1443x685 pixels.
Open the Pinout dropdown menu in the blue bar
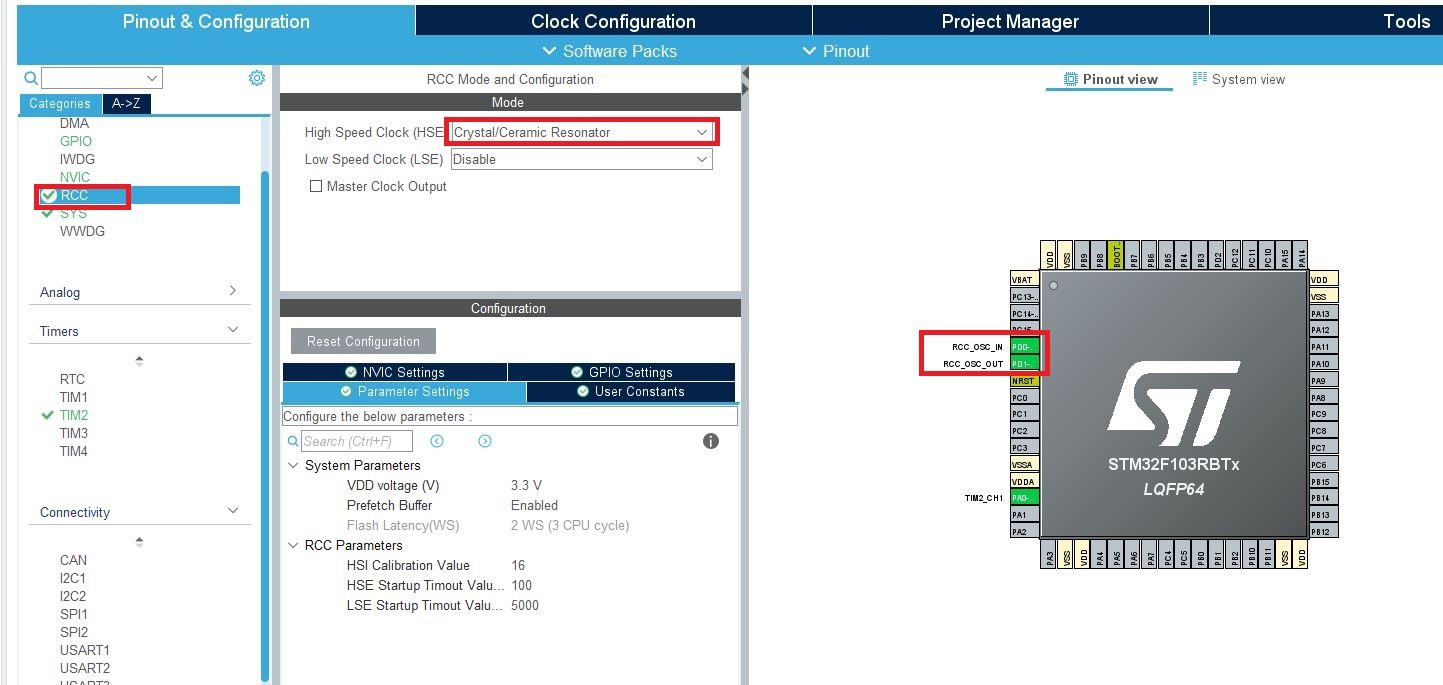click(836, 51)
